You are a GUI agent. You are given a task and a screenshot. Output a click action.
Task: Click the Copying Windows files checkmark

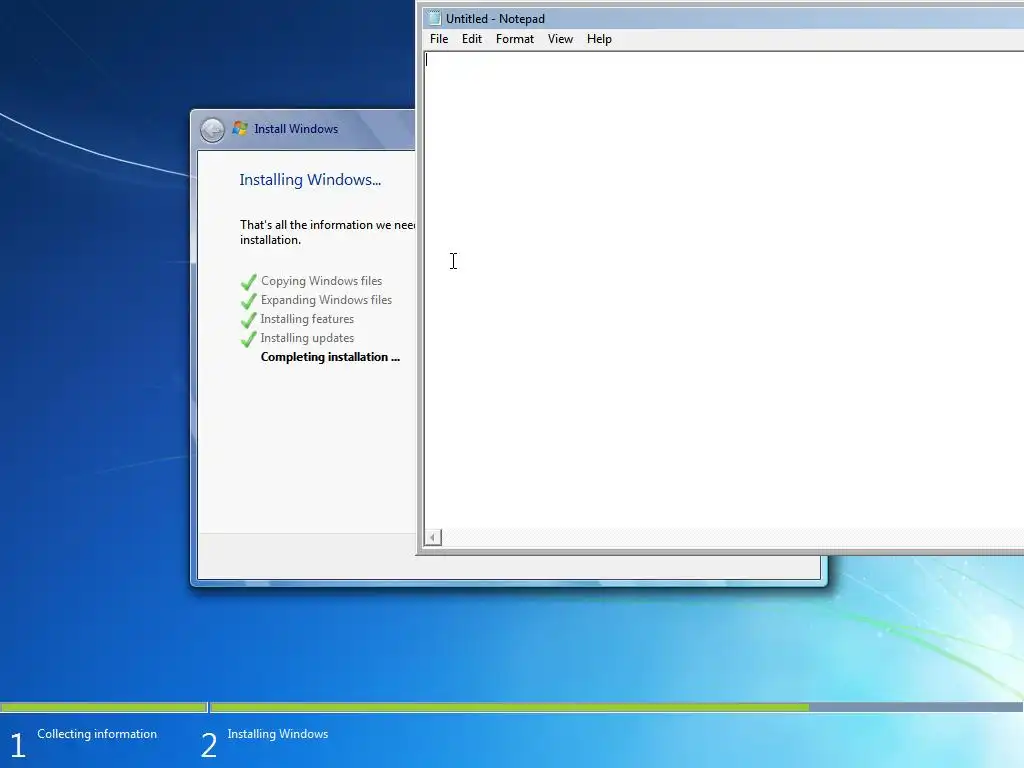248,282
